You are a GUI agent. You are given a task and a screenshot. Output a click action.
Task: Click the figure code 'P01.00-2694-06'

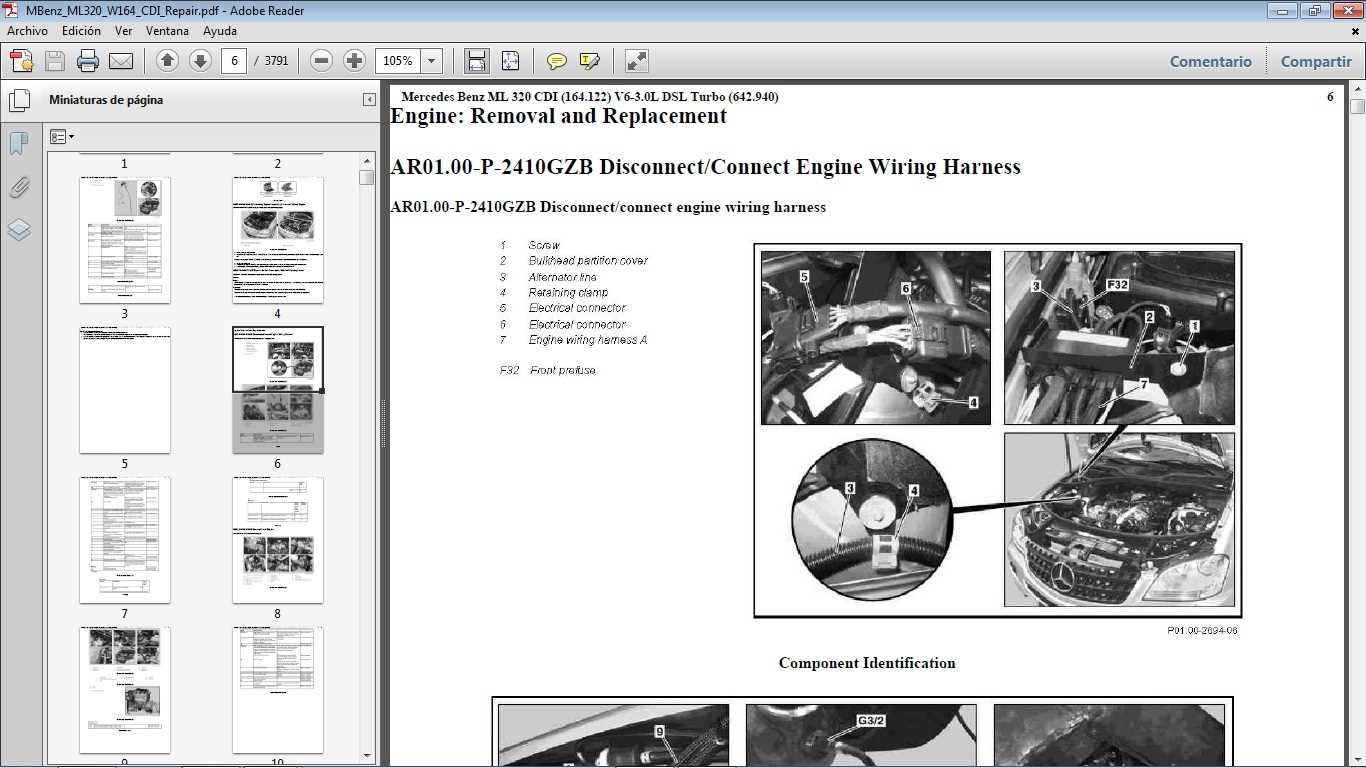pos(1202,631)
